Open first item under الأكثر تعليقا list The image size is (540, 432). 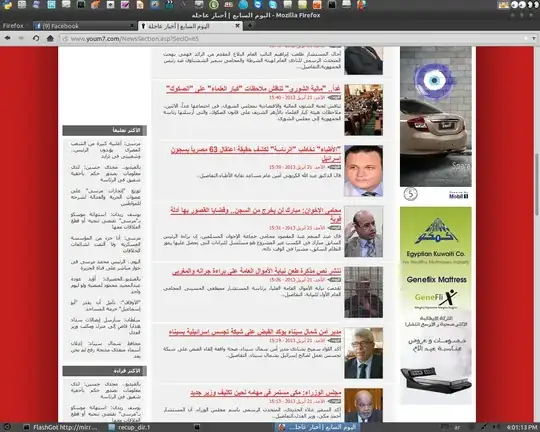coord(106,150)
